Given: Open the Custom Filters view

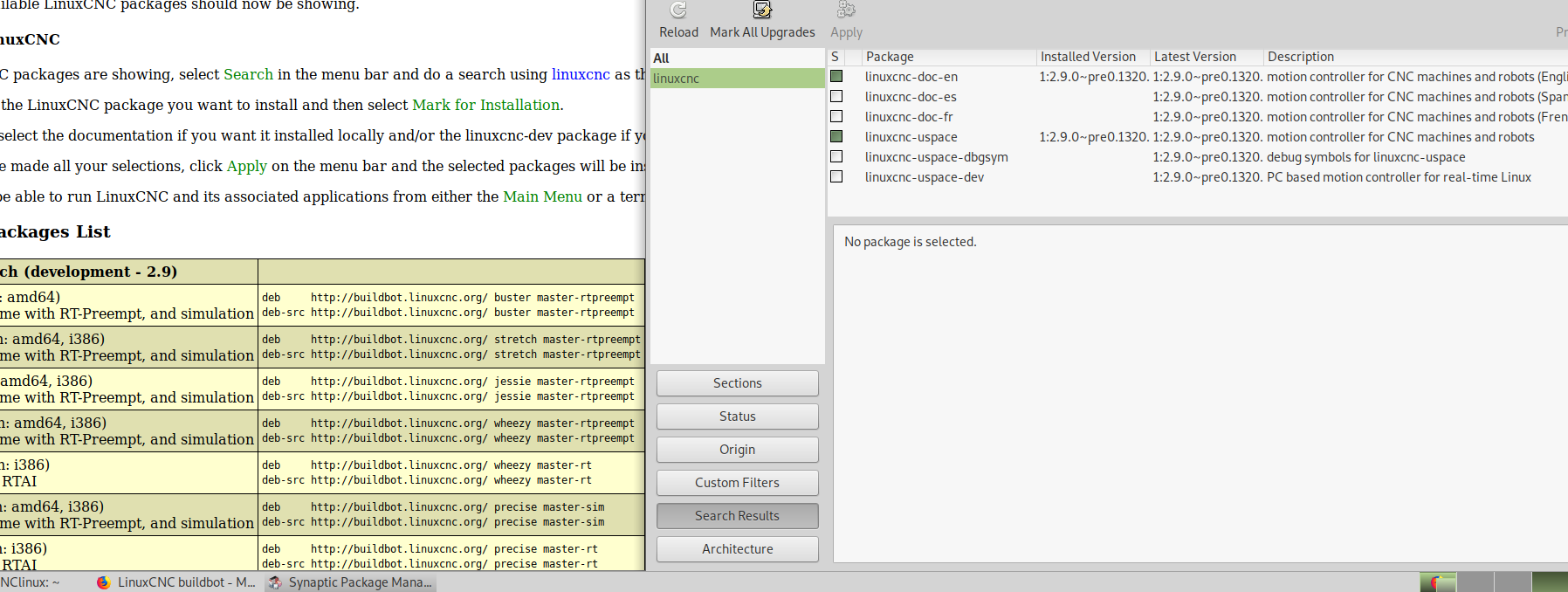Looking at the screenshot, I should 738,483.
